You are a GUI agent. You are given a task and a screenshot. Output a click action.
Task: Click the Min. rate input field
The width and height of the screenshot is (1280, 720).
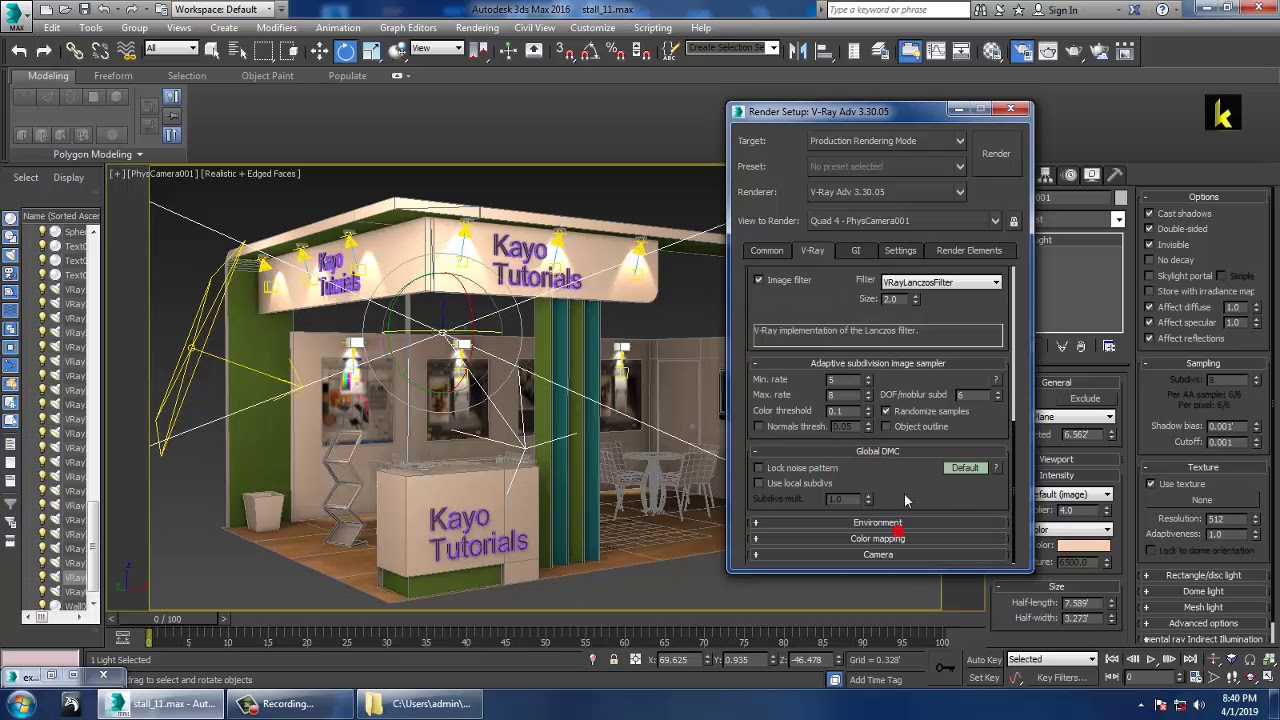pos(842,380)
